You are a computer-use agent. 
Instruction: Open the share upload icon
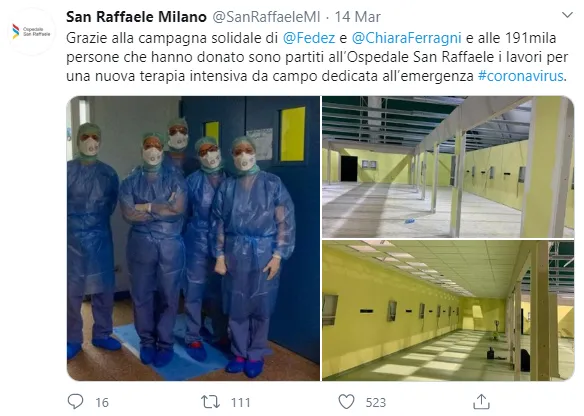(481, 402)
